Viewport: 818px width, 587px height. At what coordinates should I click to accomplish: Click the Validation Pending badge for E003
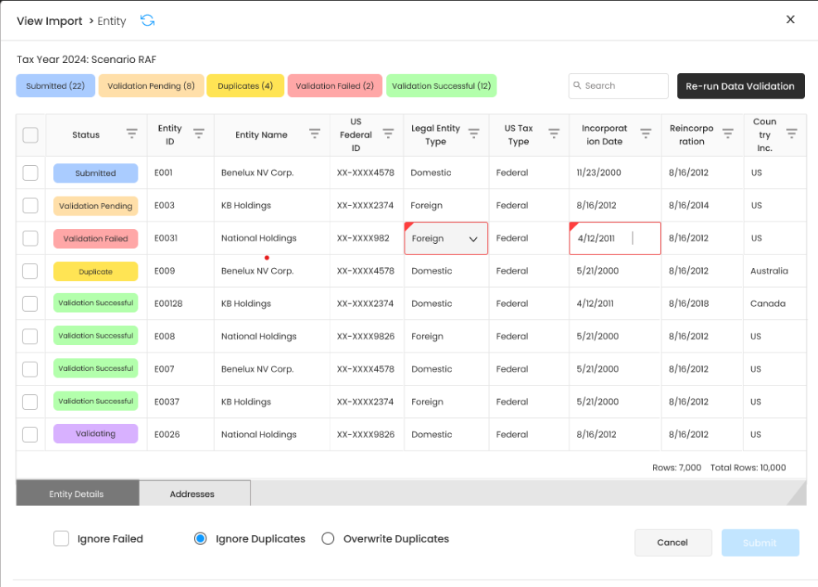click(x=95, y=206)
